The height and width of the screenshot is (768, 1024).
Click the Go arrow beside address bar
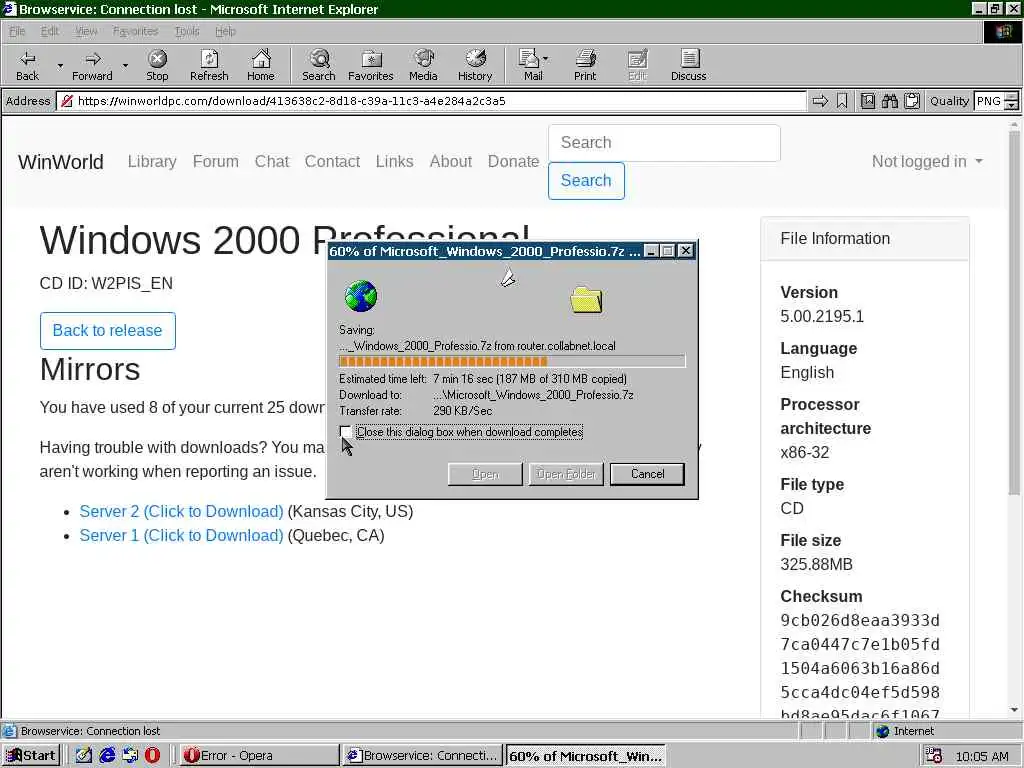820,101
